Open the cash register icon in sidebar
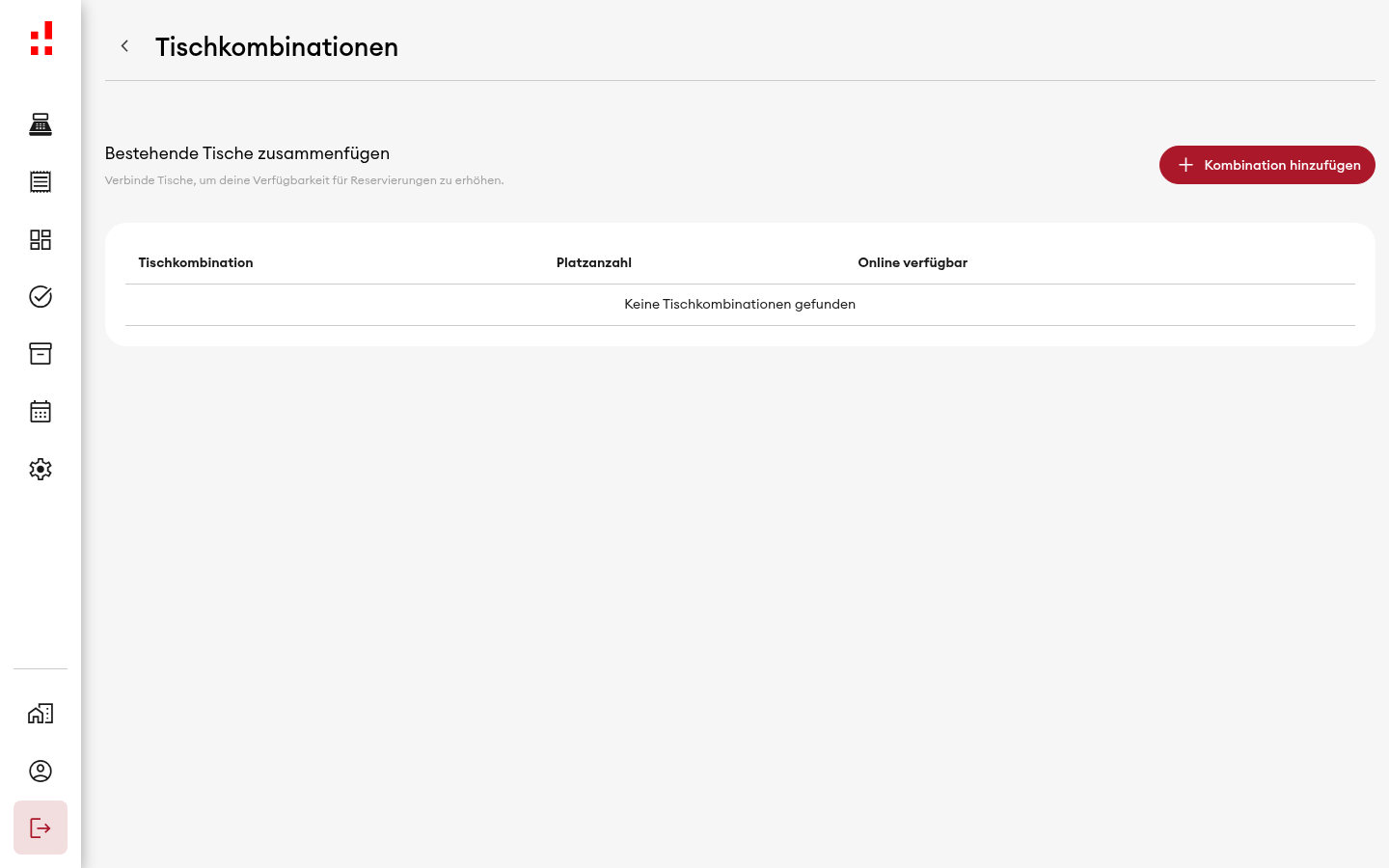This screenshot has width=1389, height=868. 41,124
